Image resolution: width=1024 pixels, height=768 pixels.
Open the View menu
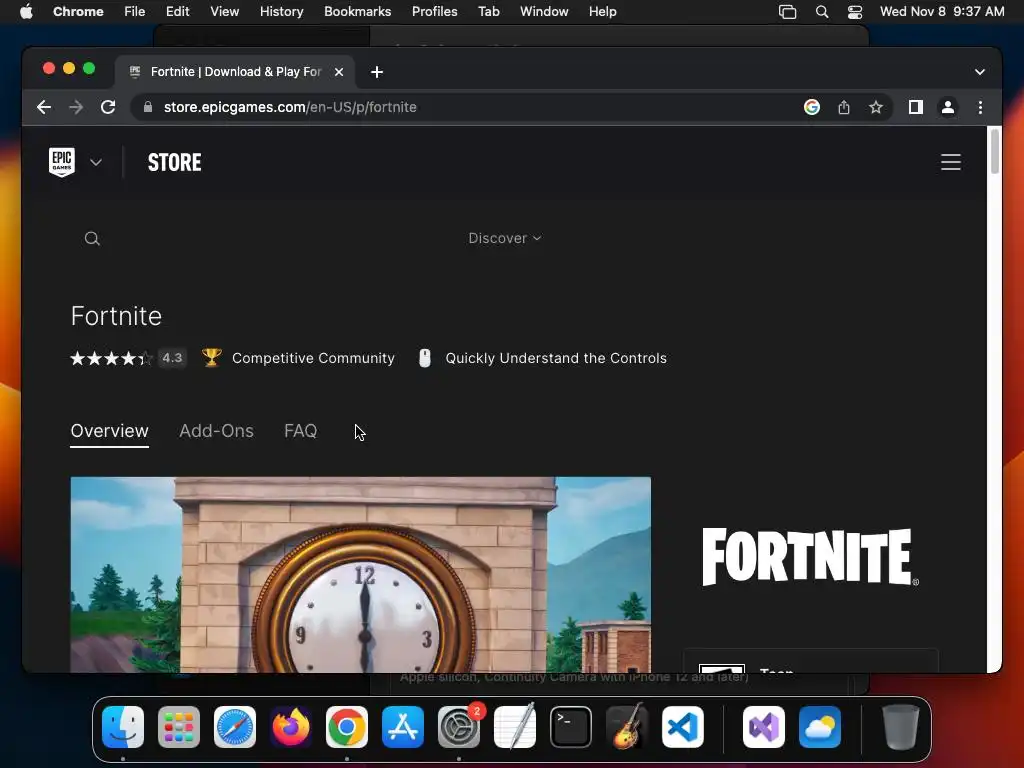pos(225,12)
